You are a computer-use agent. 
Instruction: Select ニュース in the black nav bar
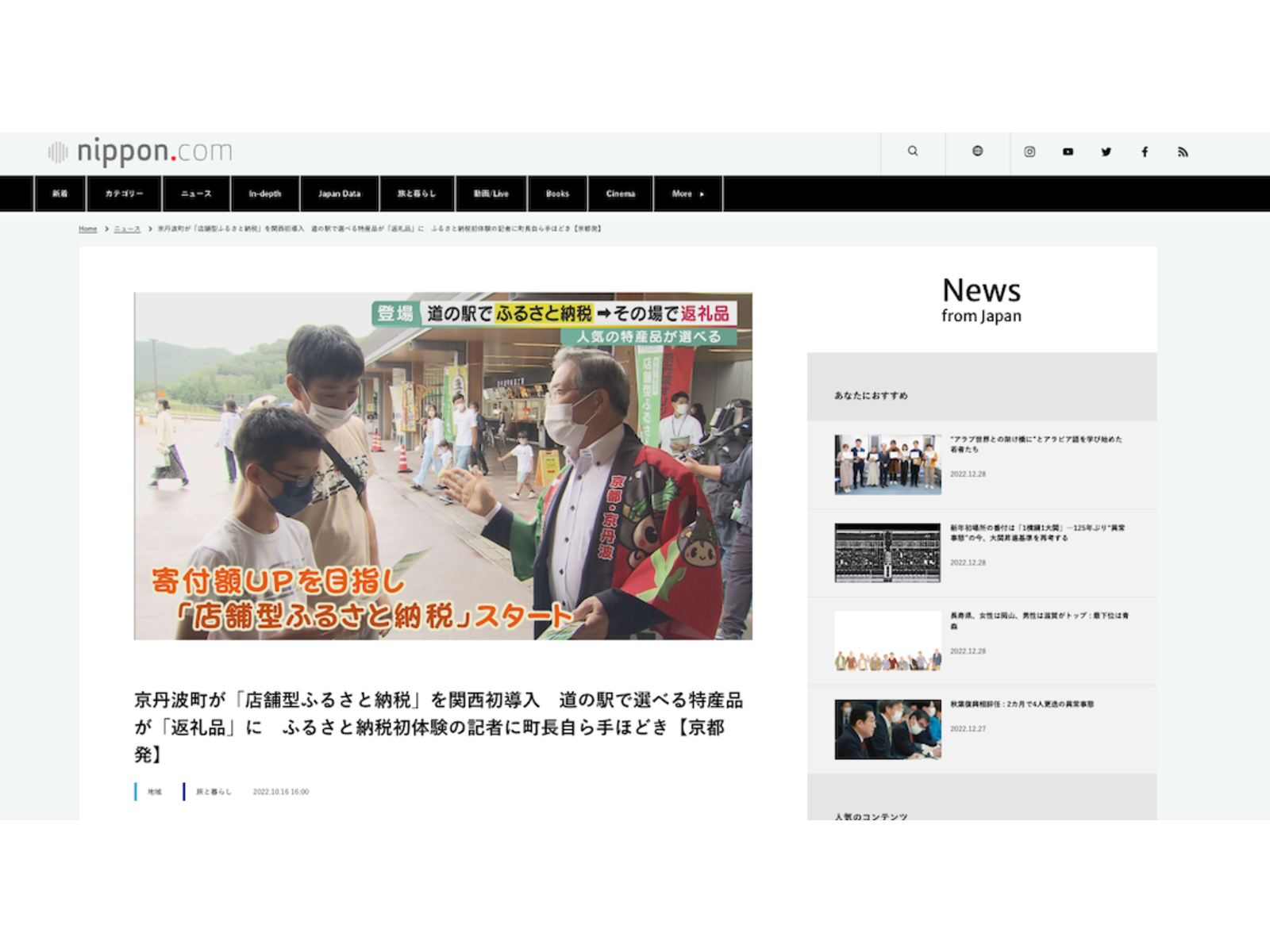(196, 194)
